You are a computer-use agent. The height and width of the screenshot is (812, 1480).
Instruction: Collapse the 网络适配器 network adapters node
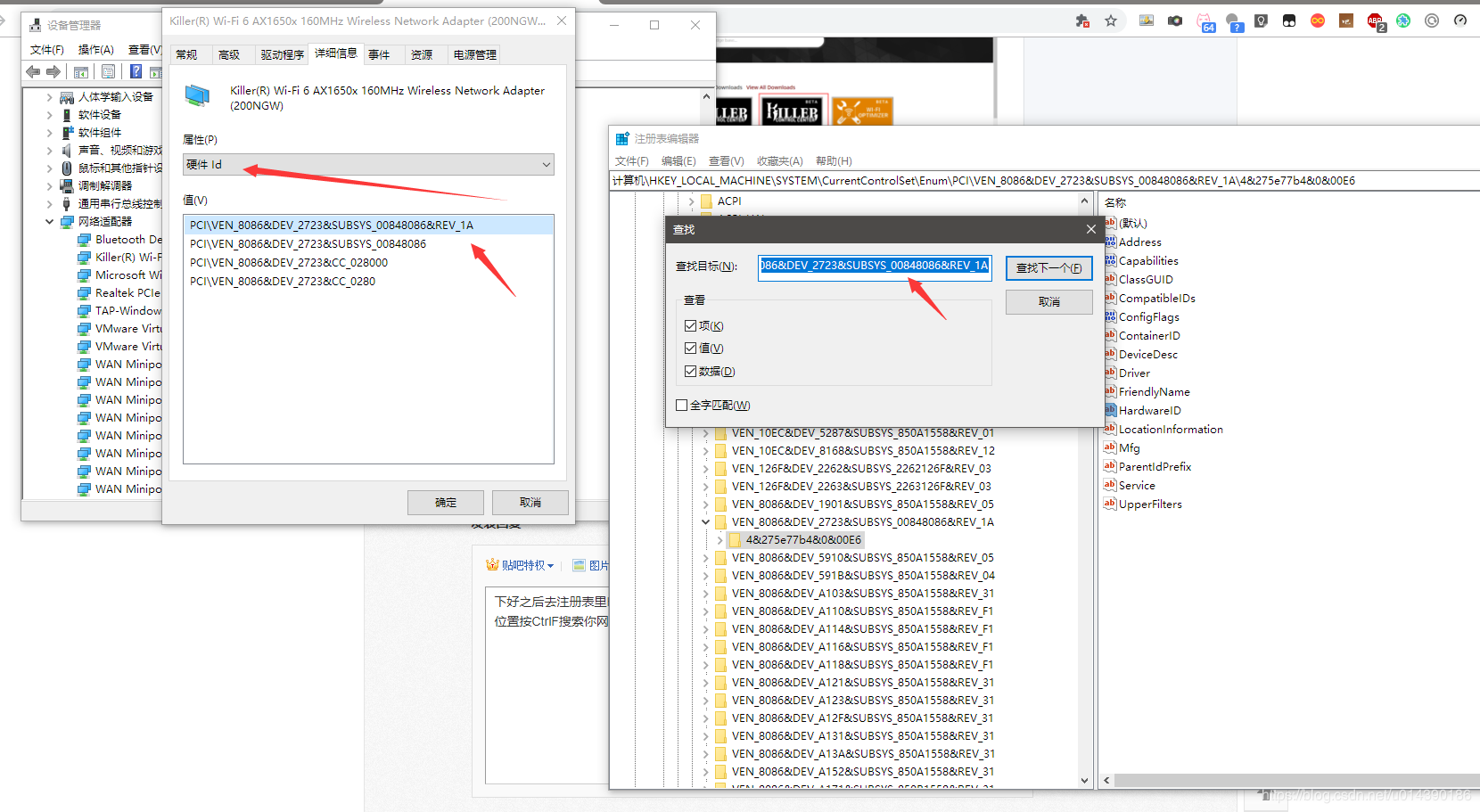pos(49,221)
